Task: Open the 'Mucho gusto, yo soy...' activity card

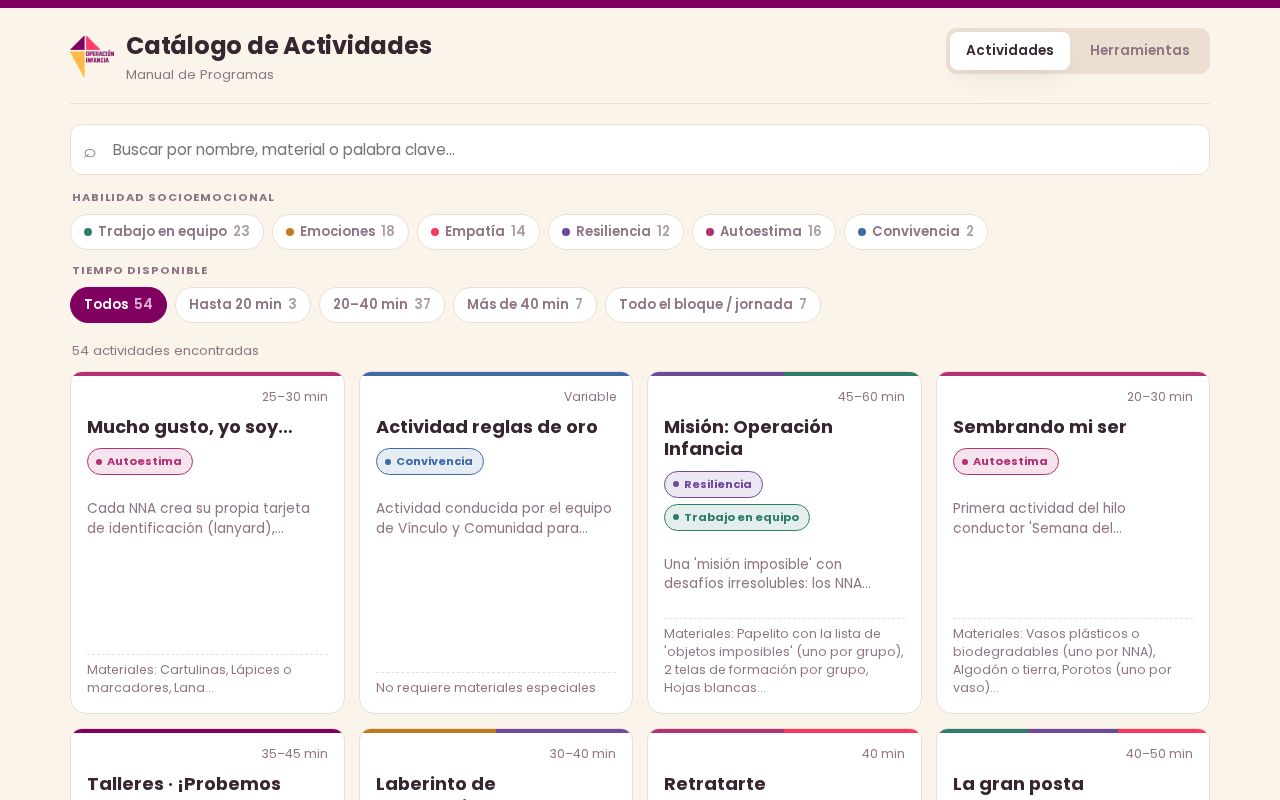Action: (207, 542)
